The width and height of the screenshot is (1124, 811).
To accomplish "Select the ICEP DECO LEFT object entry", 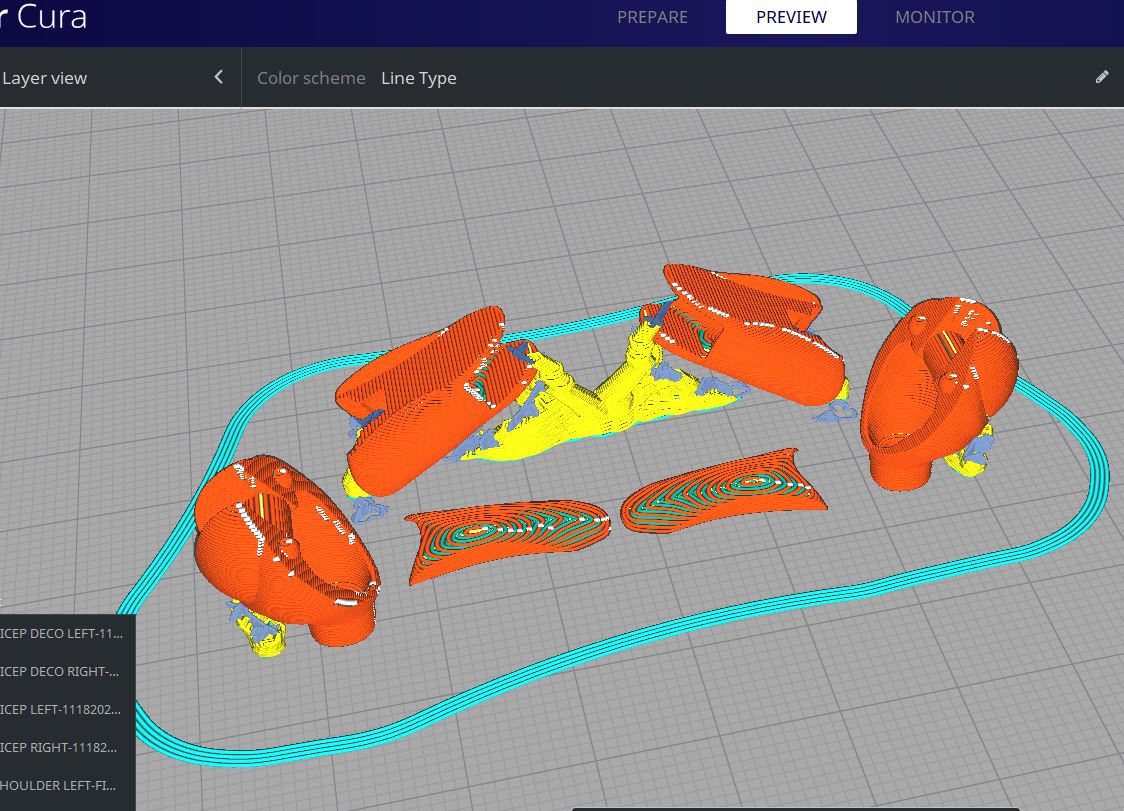I will (x=62, y=634).
